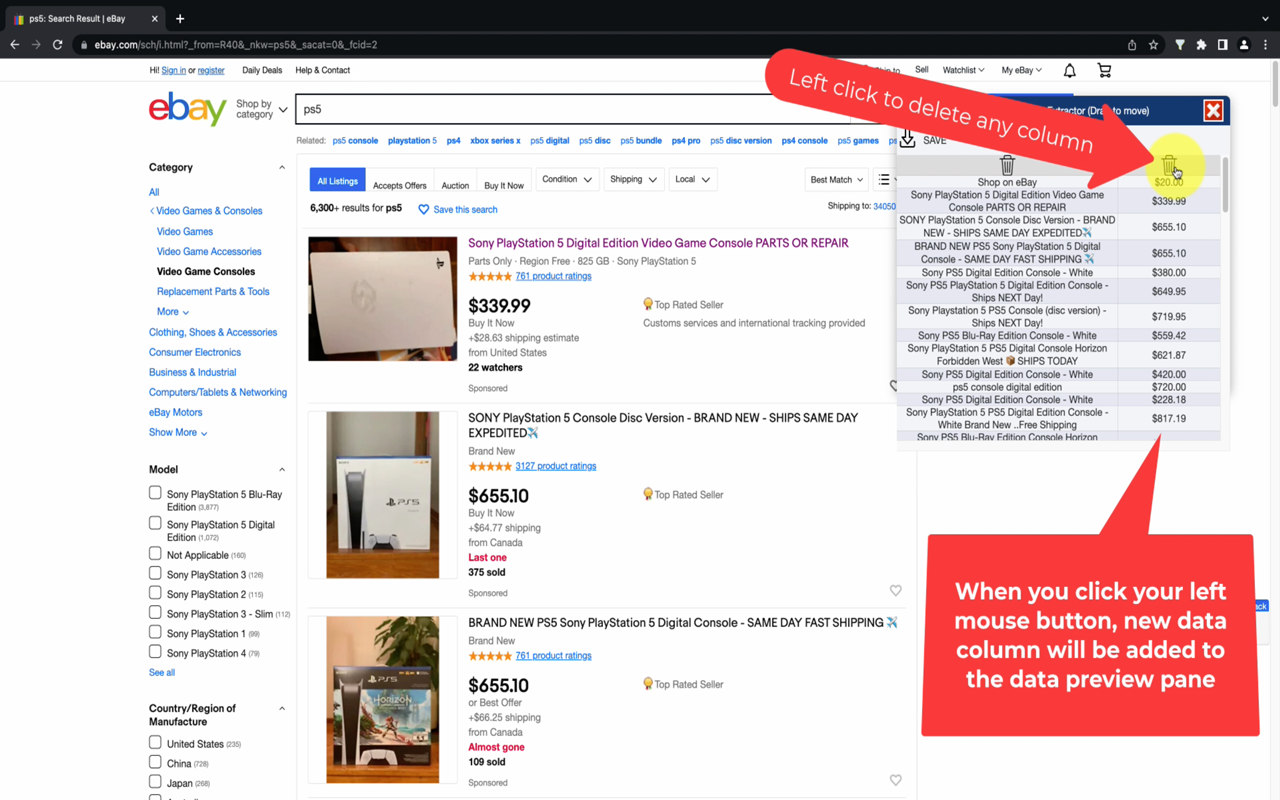The image size is (1280, 800).
Task: Check the Sony PlayStation 5 Blu-Ray Edition filter
Action: pyautogui.click(x=155, y=492)
